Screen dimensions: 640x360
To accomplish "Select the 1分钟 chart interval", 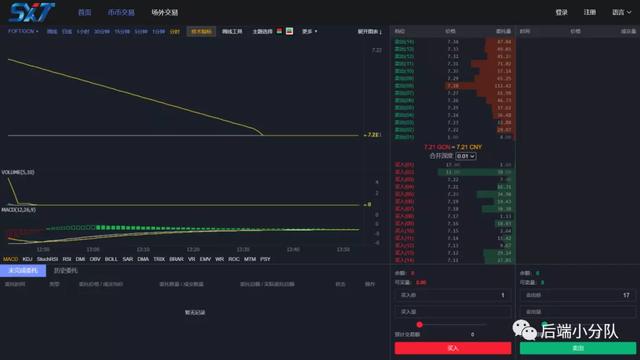I will (158, 31).
